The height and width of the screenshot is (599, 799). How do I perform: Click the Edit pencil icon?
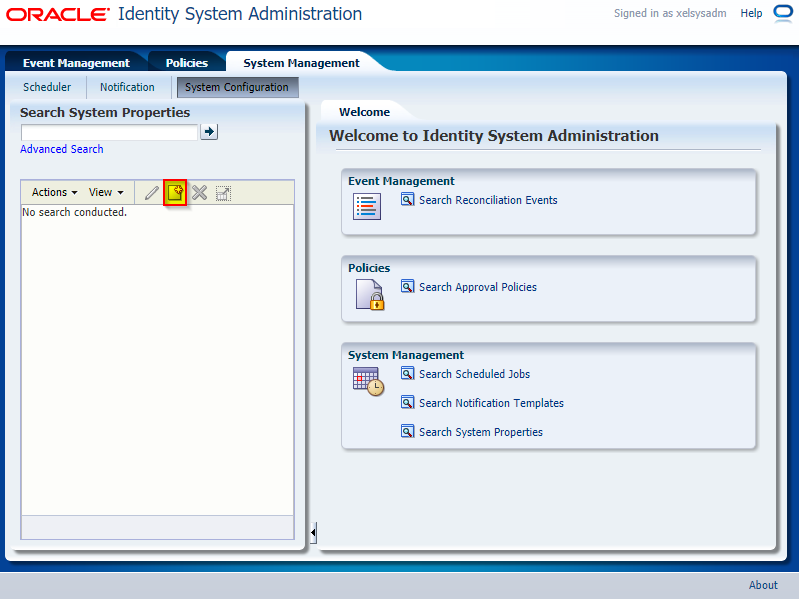click(x=151, y=193)
